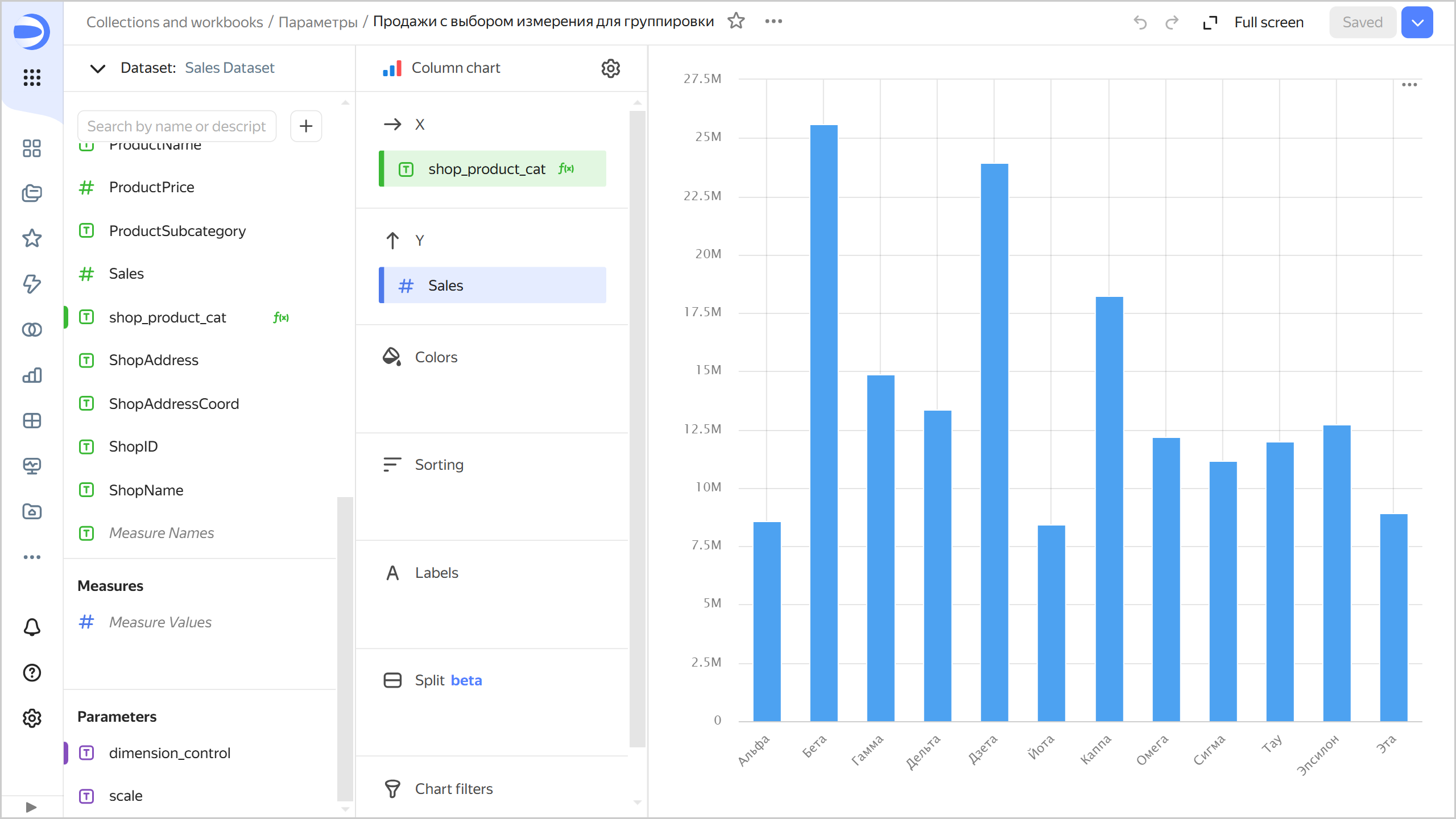The height and width of the screenshot is (819, 1456).
Task: Add new field with plus button
Action: coord(306,126)
